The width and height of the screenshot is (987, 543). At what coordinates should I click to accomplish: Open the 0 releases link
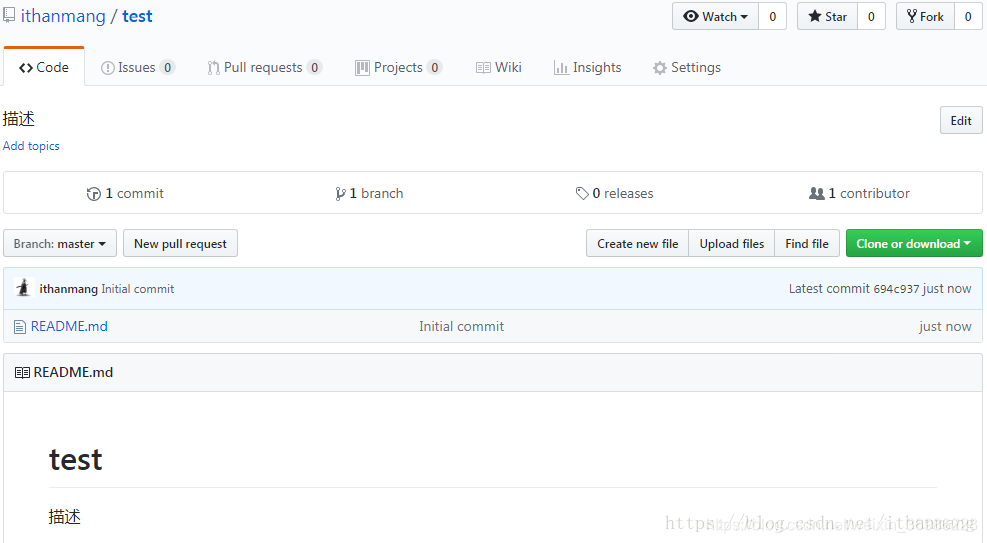(x=614, y=194)
